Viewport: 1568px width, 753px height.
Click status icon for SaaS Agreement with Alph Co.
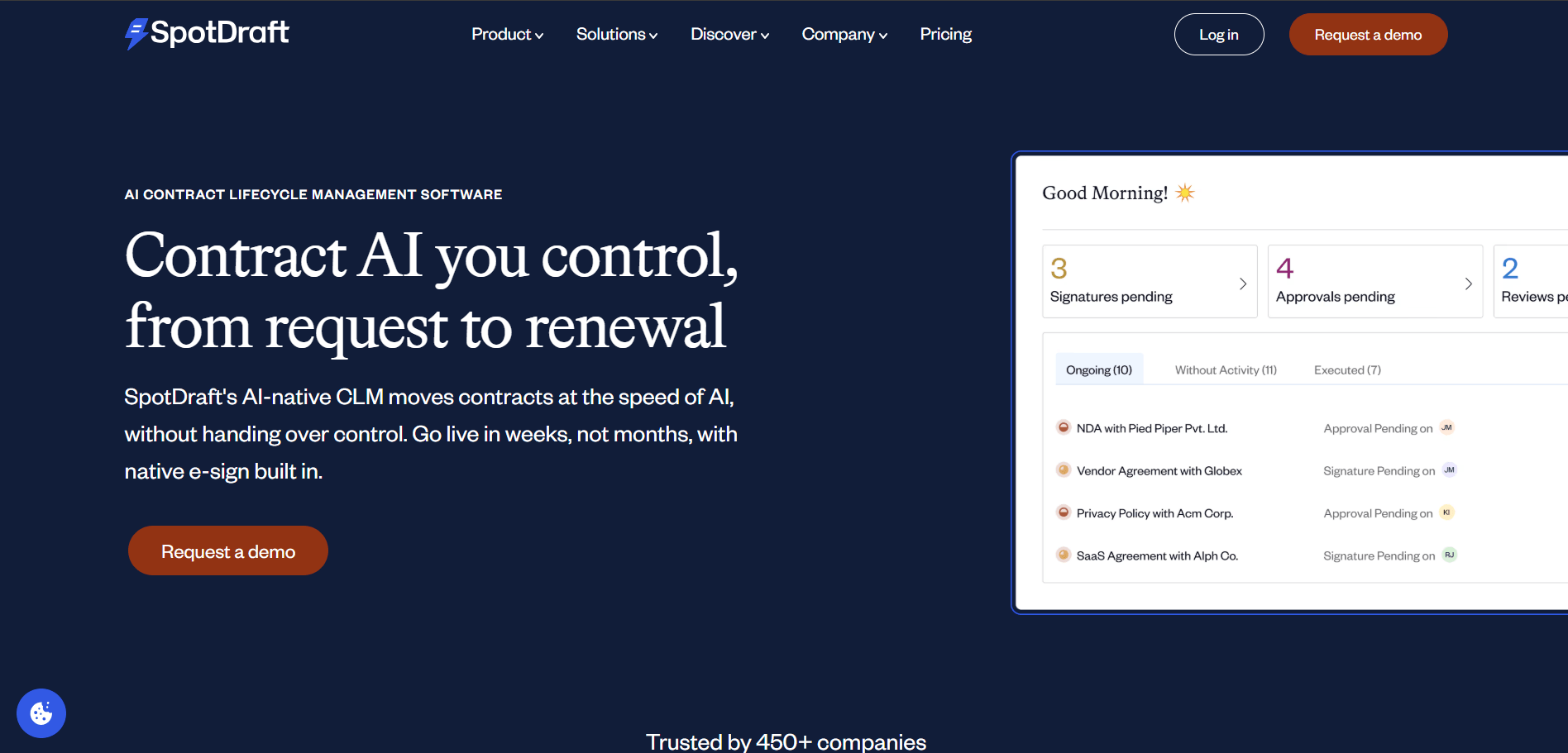(1064, 555)
